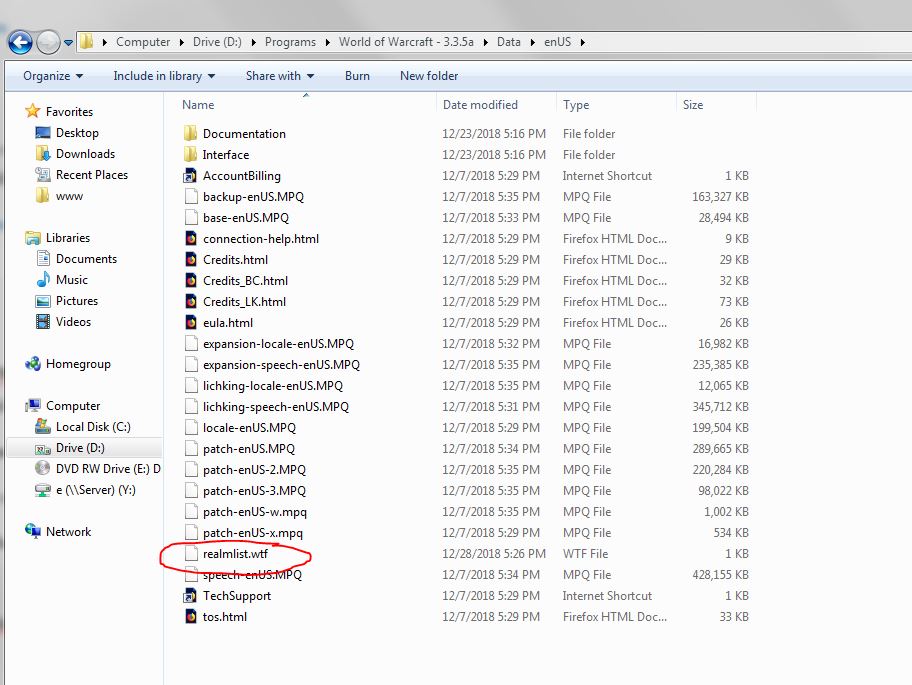Image resolution: width=912 pixels, height=685 pixels.
Task: Click the Libraries icon in sidebar
Action: coord(33,237)
